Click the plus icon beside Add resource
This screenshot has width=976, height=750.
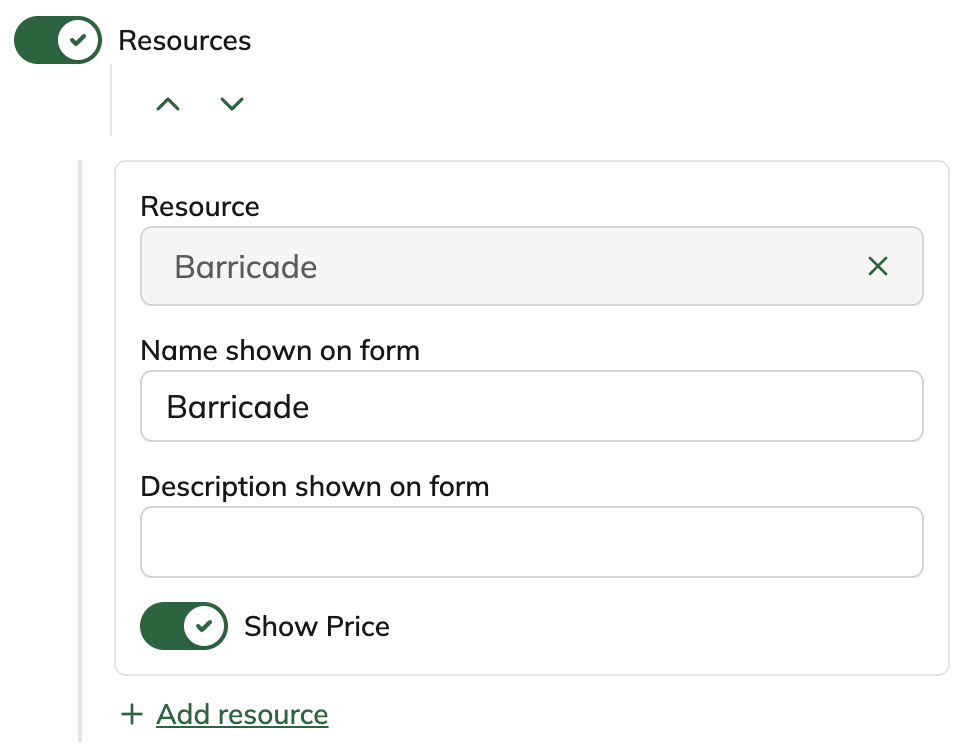(131, 714)
